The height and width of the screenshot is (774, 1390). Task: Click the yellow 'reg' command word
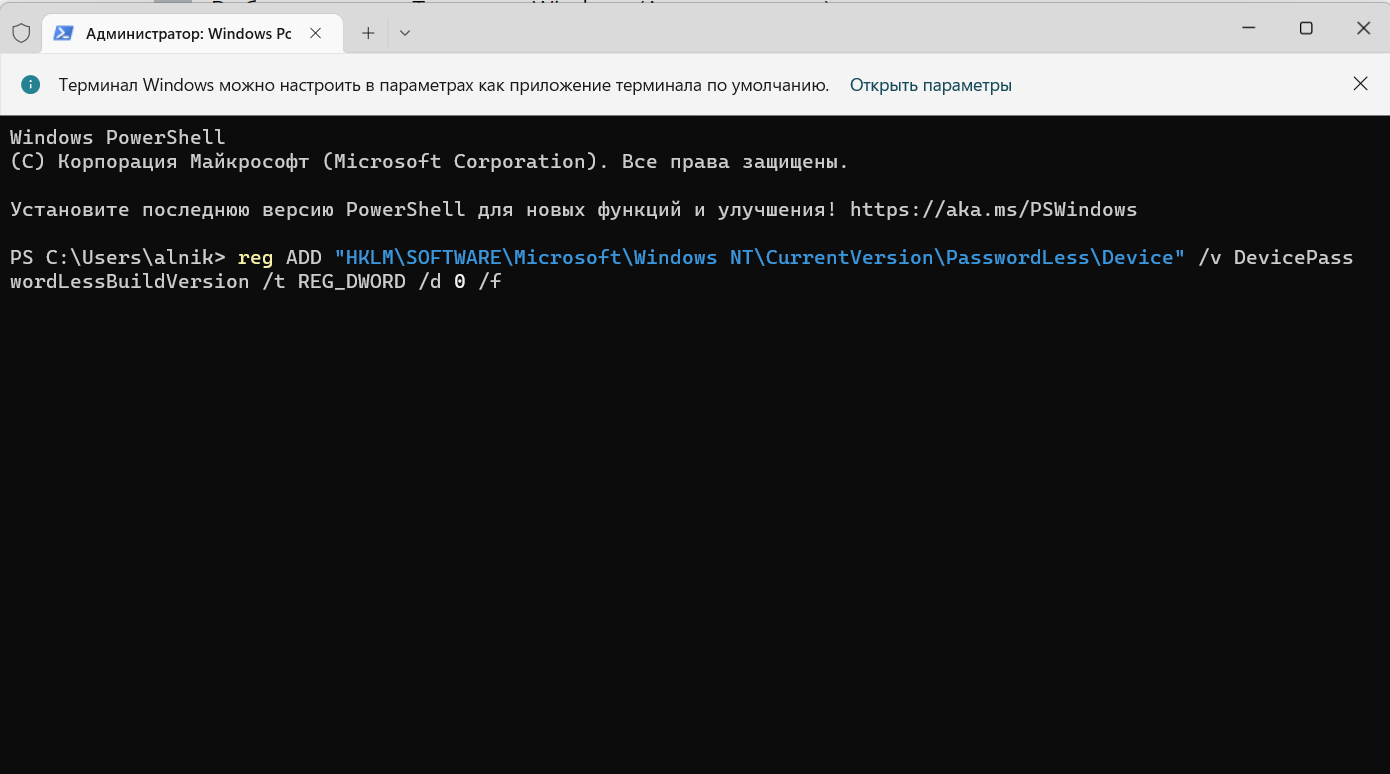(256, 257)
